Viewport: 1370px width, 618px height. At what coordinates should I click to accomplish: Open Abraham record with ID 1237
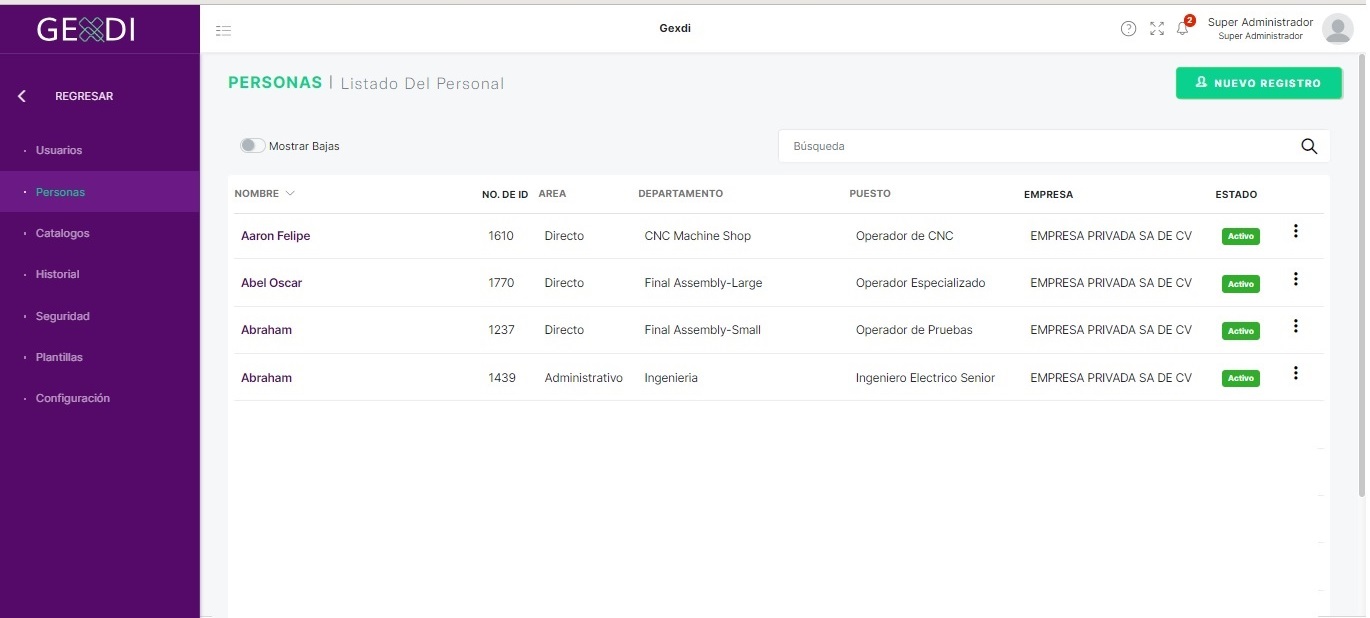click(266, 330)
